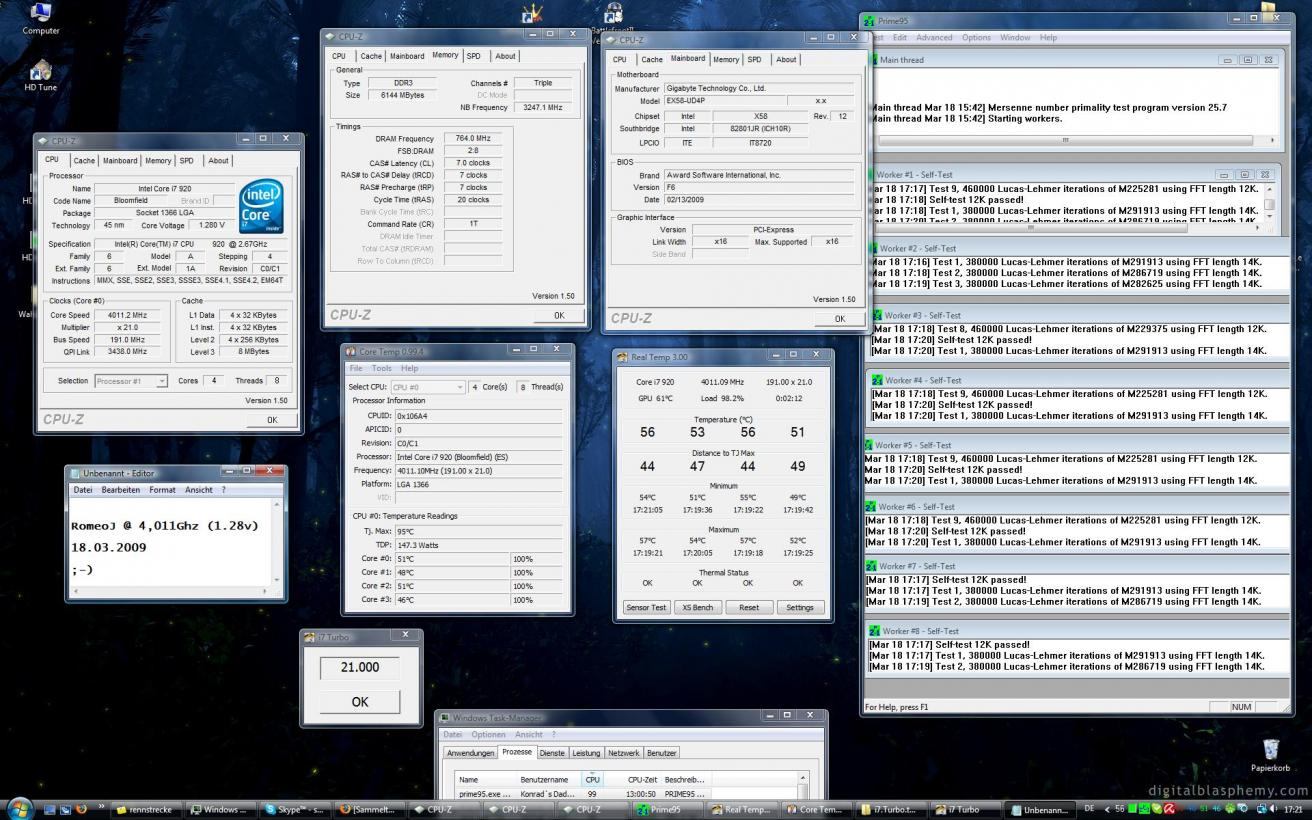Switch to Anwendungen tab in Task Manager
This screenshot has height=820, width=1312.
tap(470, 753)
